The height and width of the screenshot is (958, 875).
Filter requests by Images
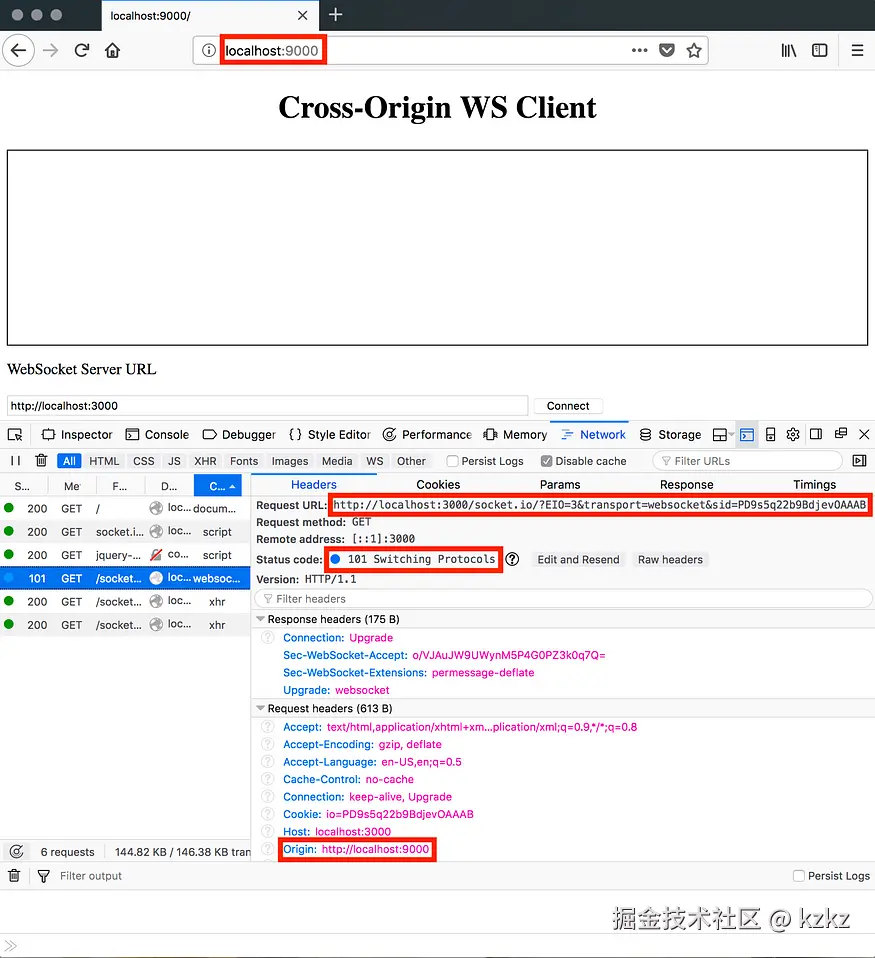[x=290, y=461]
